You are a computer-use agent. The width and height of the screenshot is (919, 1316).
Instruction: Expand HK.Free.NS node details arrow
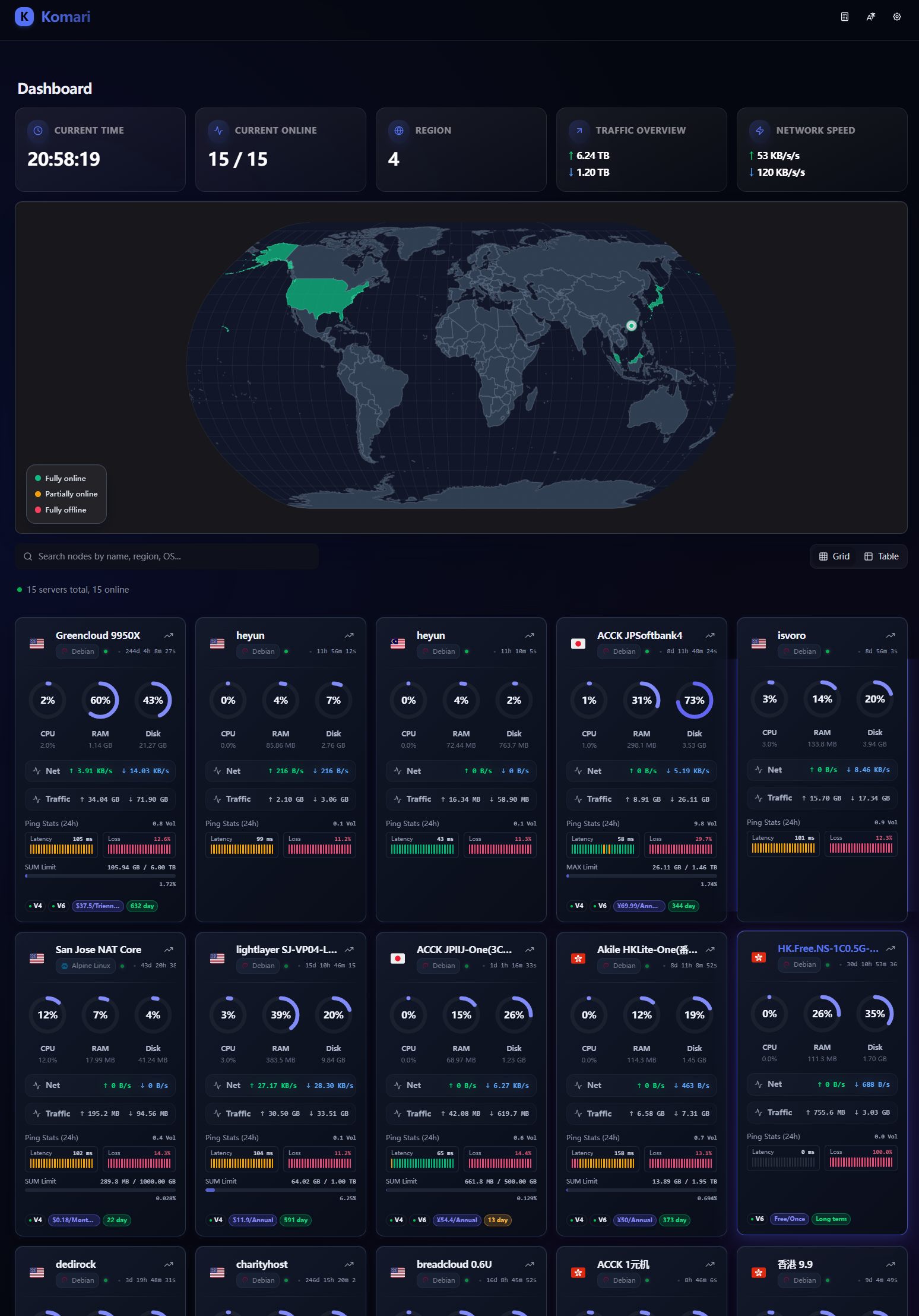(x=891, y=948)
